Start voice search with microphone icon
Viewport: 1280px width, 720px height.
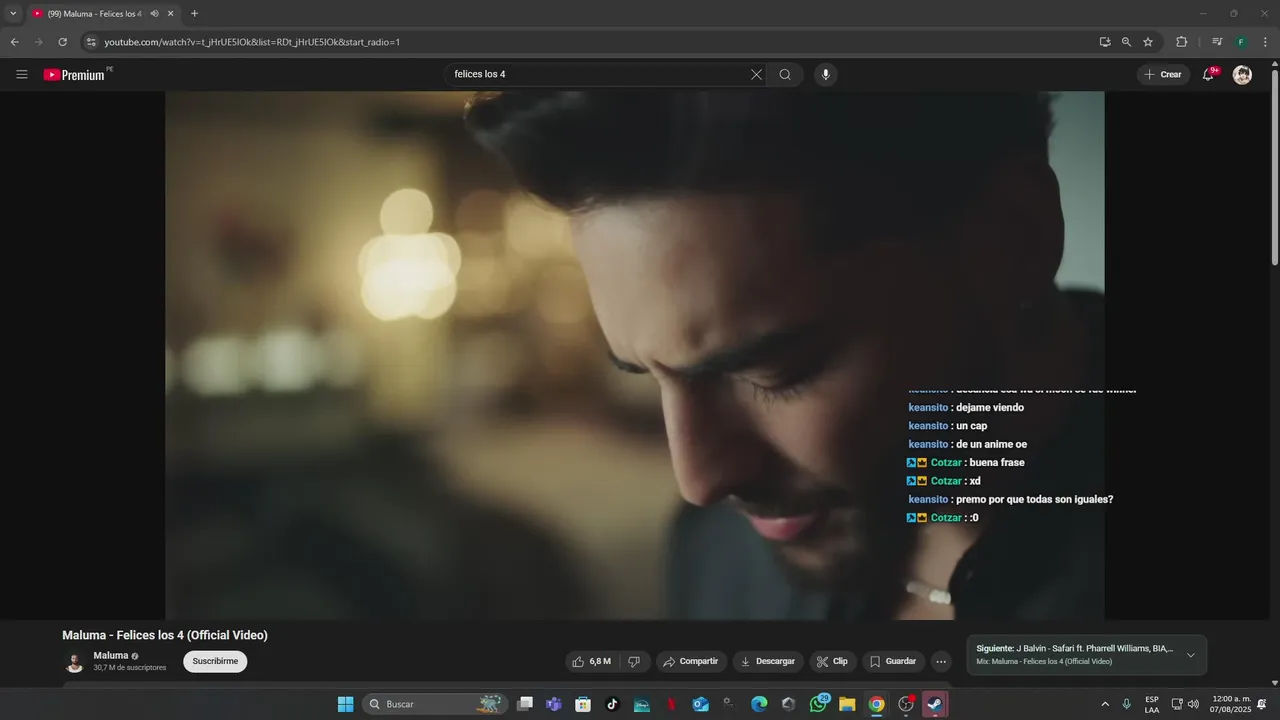pyautogui.click(x=825, y=74)
